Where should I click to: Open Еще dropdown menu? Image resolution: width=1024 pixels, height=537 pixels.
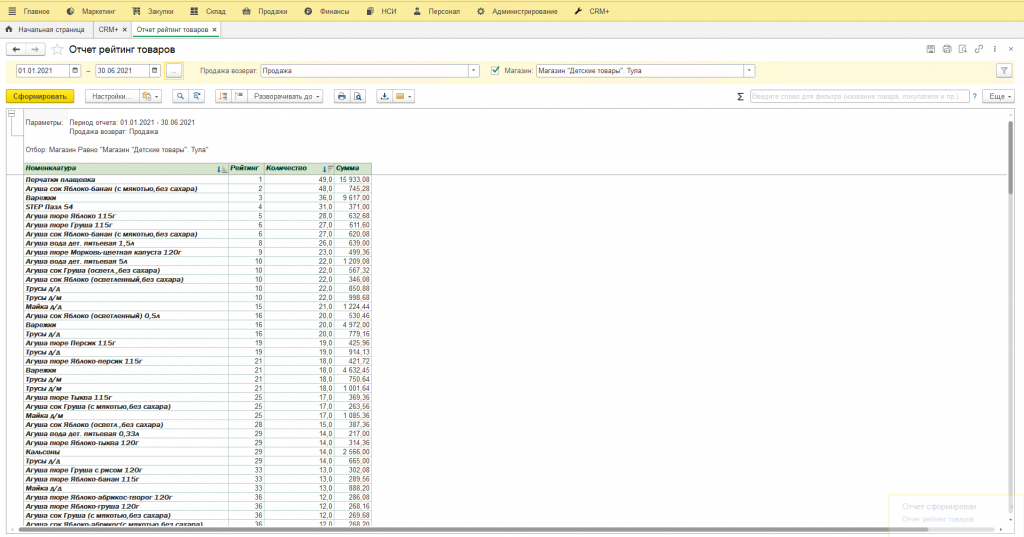(x=1000, y=97)
